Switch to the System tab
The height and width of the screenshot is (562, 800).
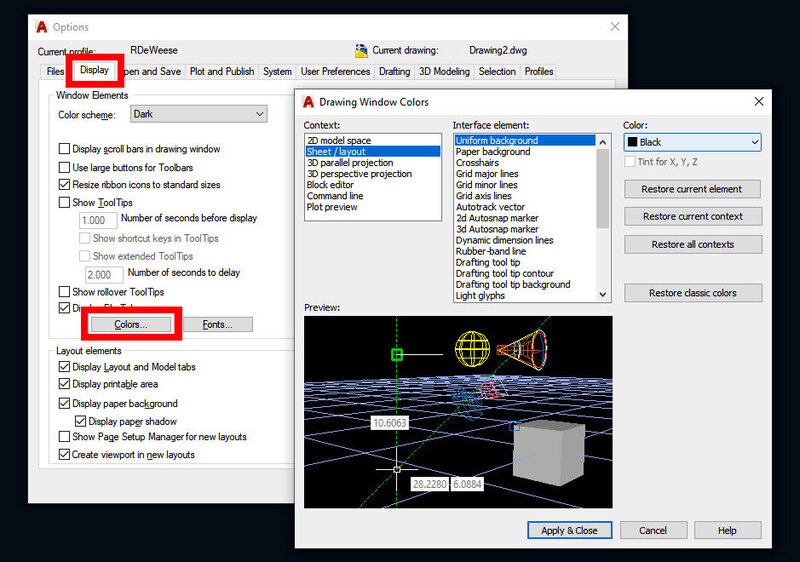click(x=277, y=71)
